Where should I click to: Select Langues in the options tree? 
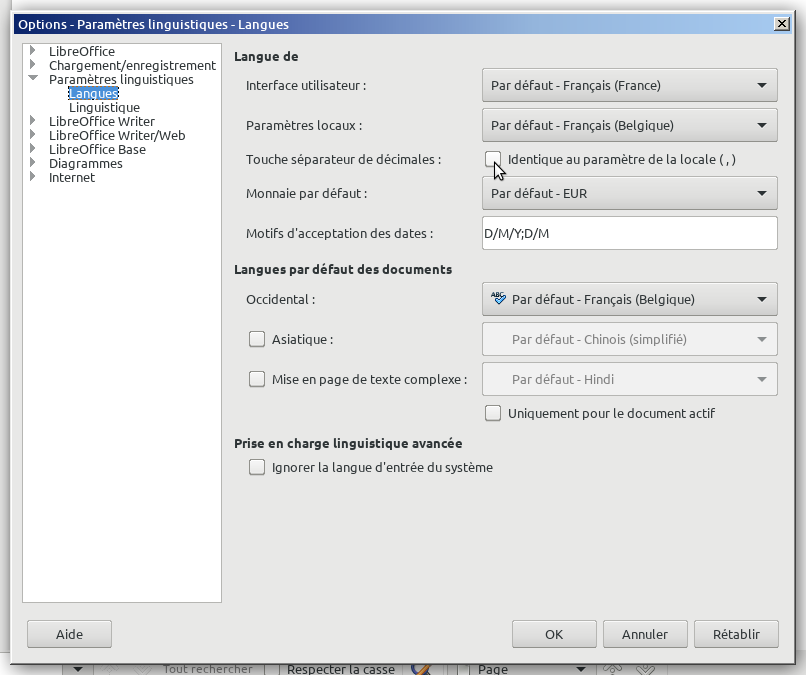click(93, 93)
